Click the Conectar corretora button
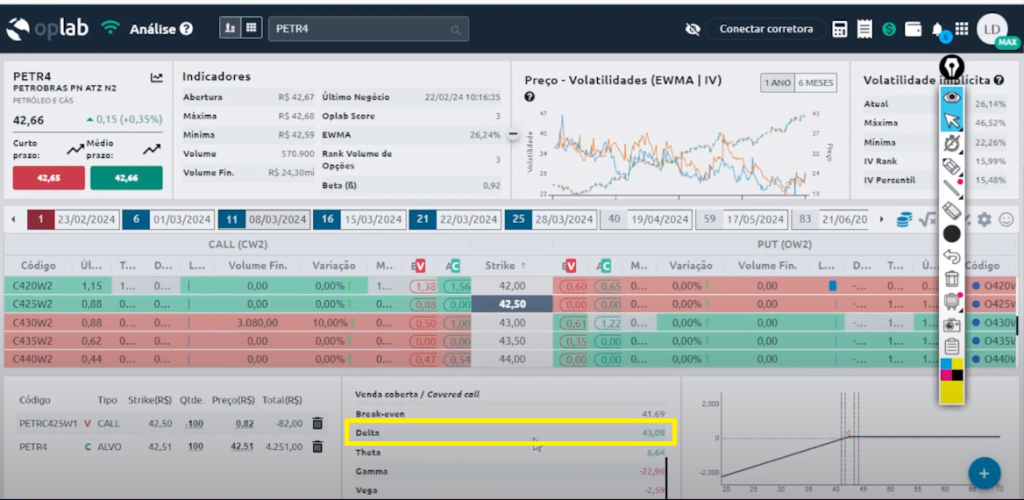This screenshot has width=1024, height=500. pyautogui.click(x=766, y=29)
